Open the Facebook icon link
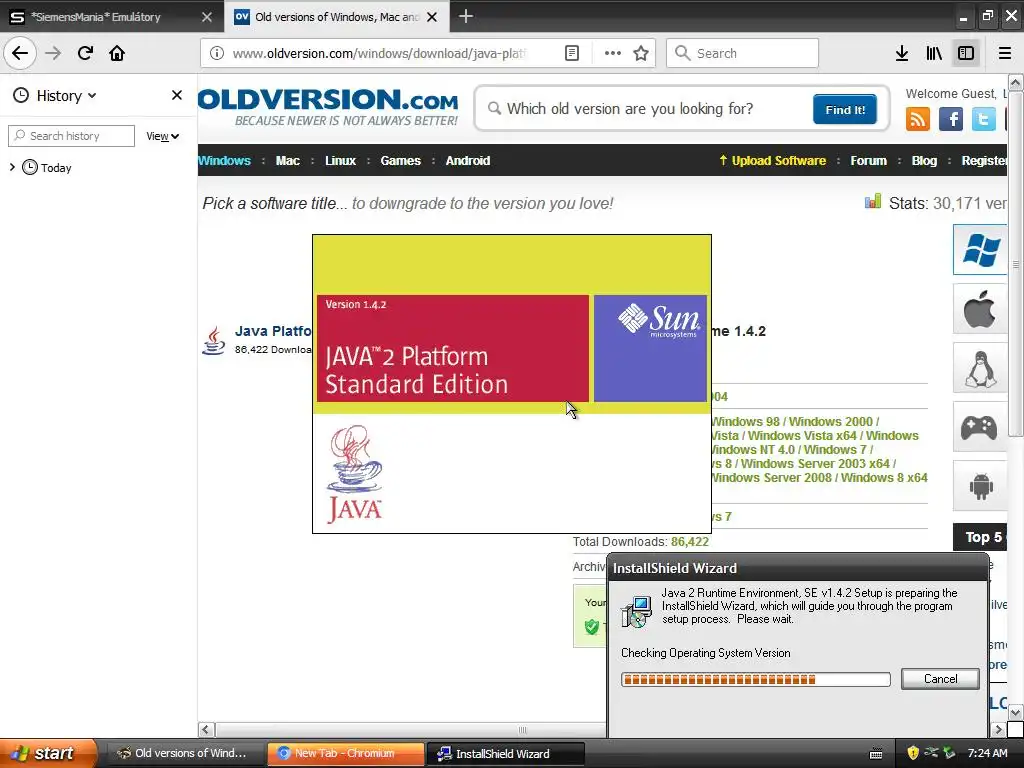The image size is (1024, 768). [x=950, y=119]
